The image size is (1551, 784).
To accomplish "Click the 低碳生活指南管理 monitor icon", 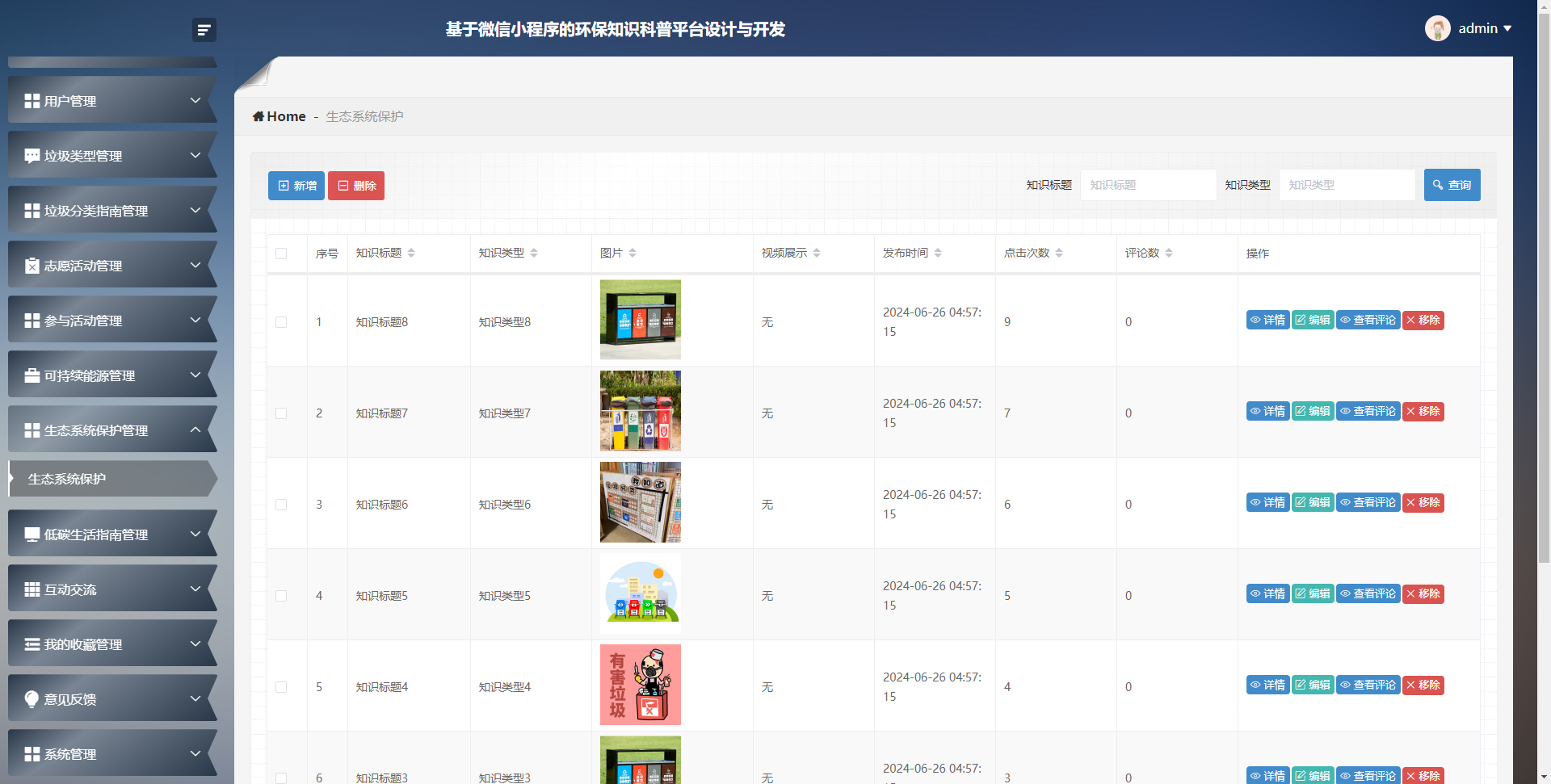I will (32, 535).
